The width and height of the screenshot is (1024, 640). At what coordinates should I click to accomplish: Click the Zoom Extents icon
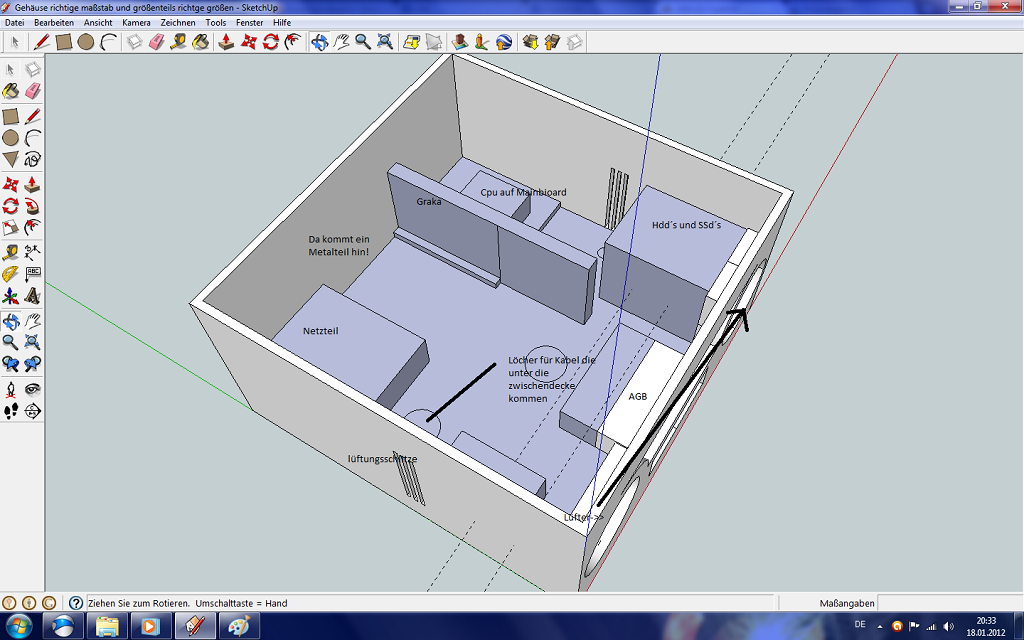coord(384,41)
